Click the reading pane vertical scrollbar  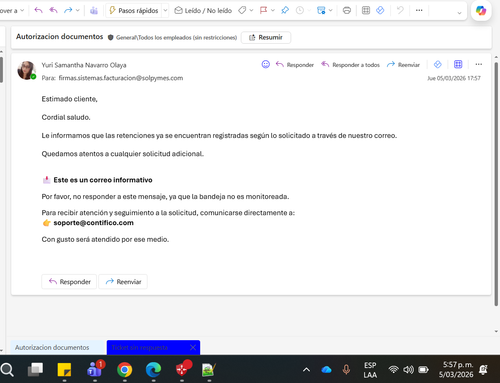point(496,184)
